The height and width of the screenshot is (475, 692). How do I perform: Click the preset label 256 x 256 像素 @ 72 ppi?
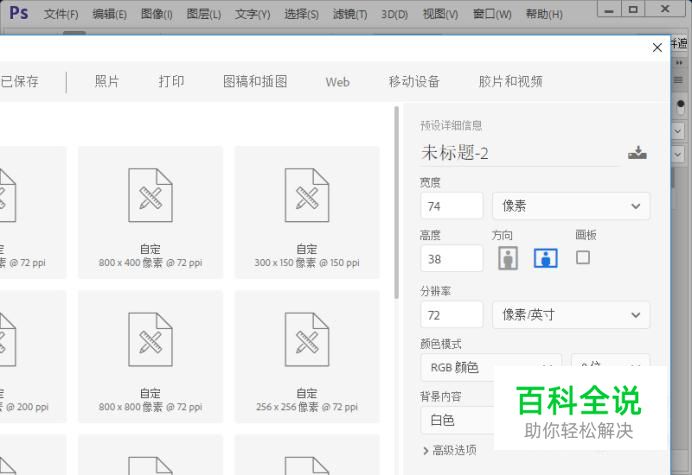click(307, 407)
